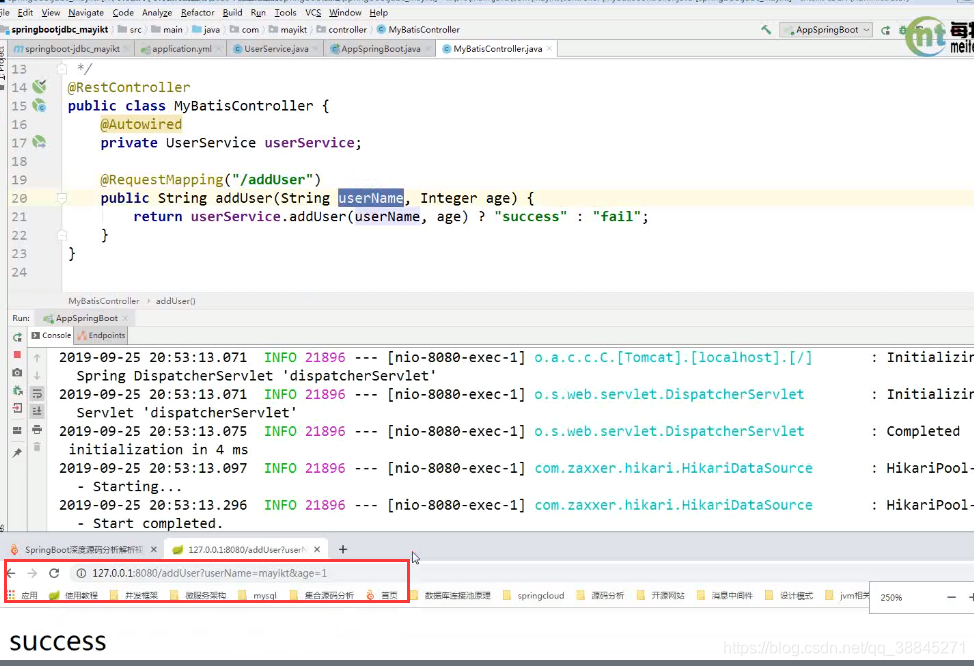
Task: Clear console with the trash icon
Action: pyautogui.click(x=37, y=447)
